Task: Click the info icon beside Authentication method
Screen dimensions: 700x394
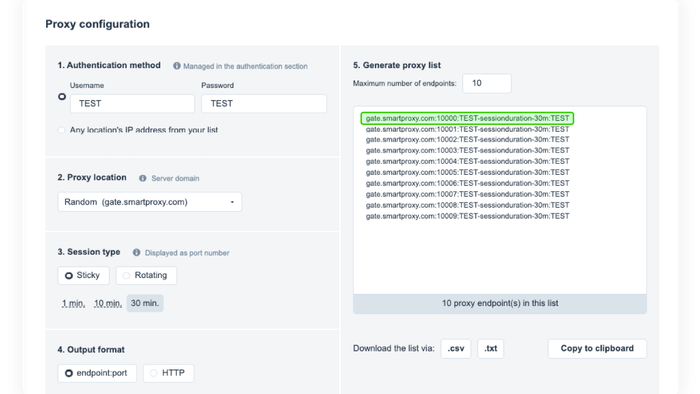Action: [177, 66]
